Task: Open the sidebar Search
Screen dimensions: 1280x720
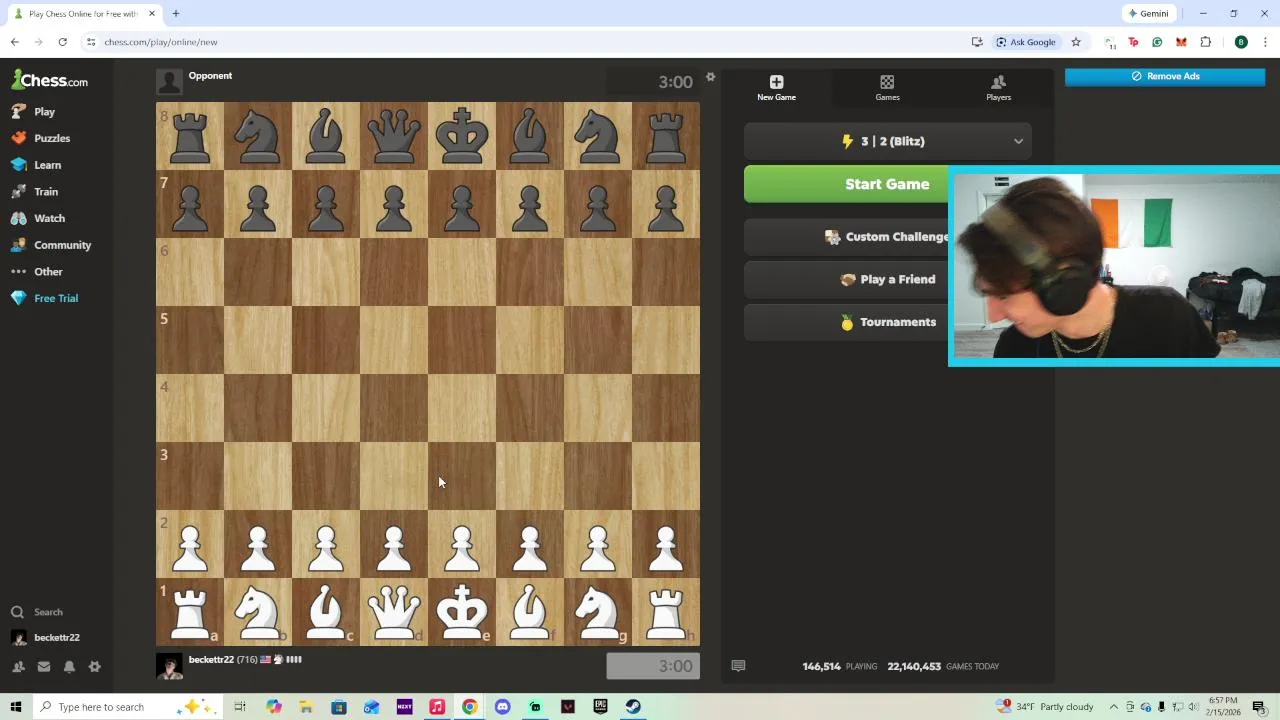Action: coord(37,612)
